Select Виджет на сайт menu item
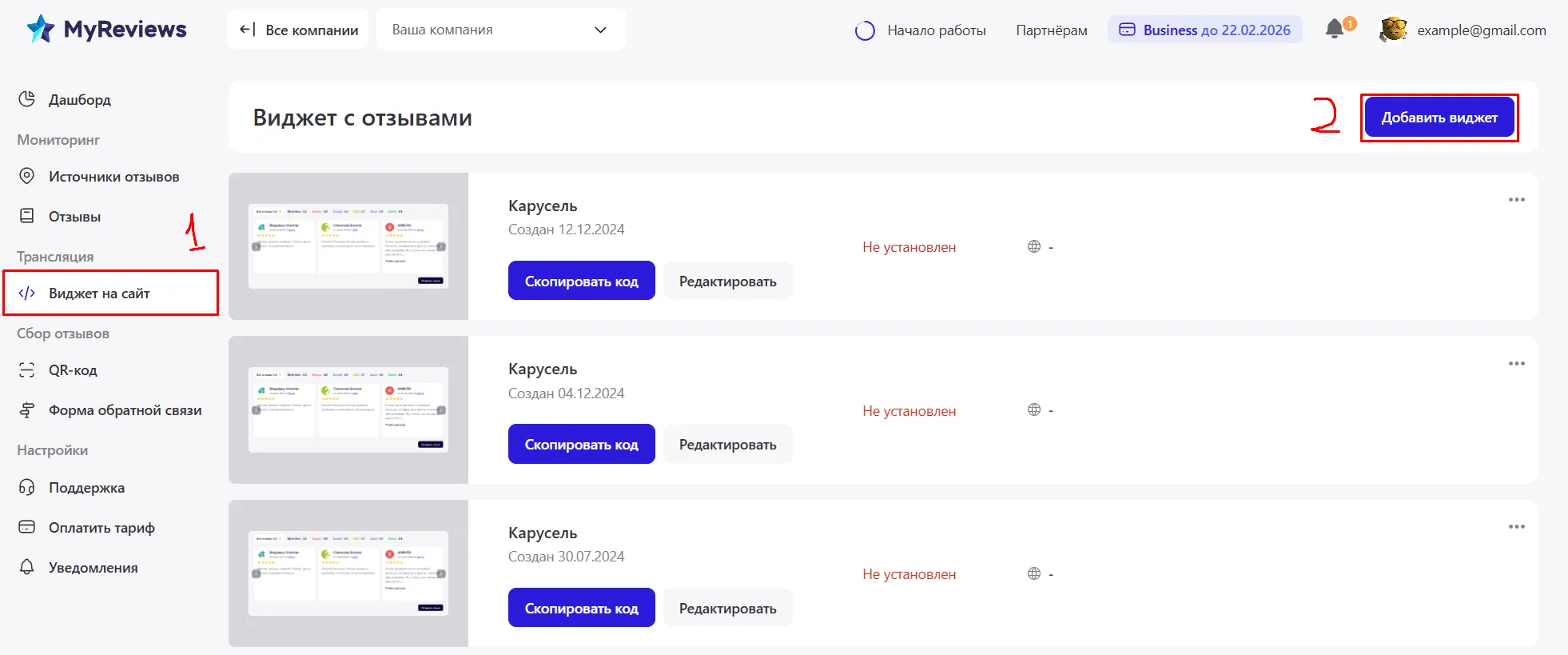Screen dimensions: 1568x655 pos(111,293)
